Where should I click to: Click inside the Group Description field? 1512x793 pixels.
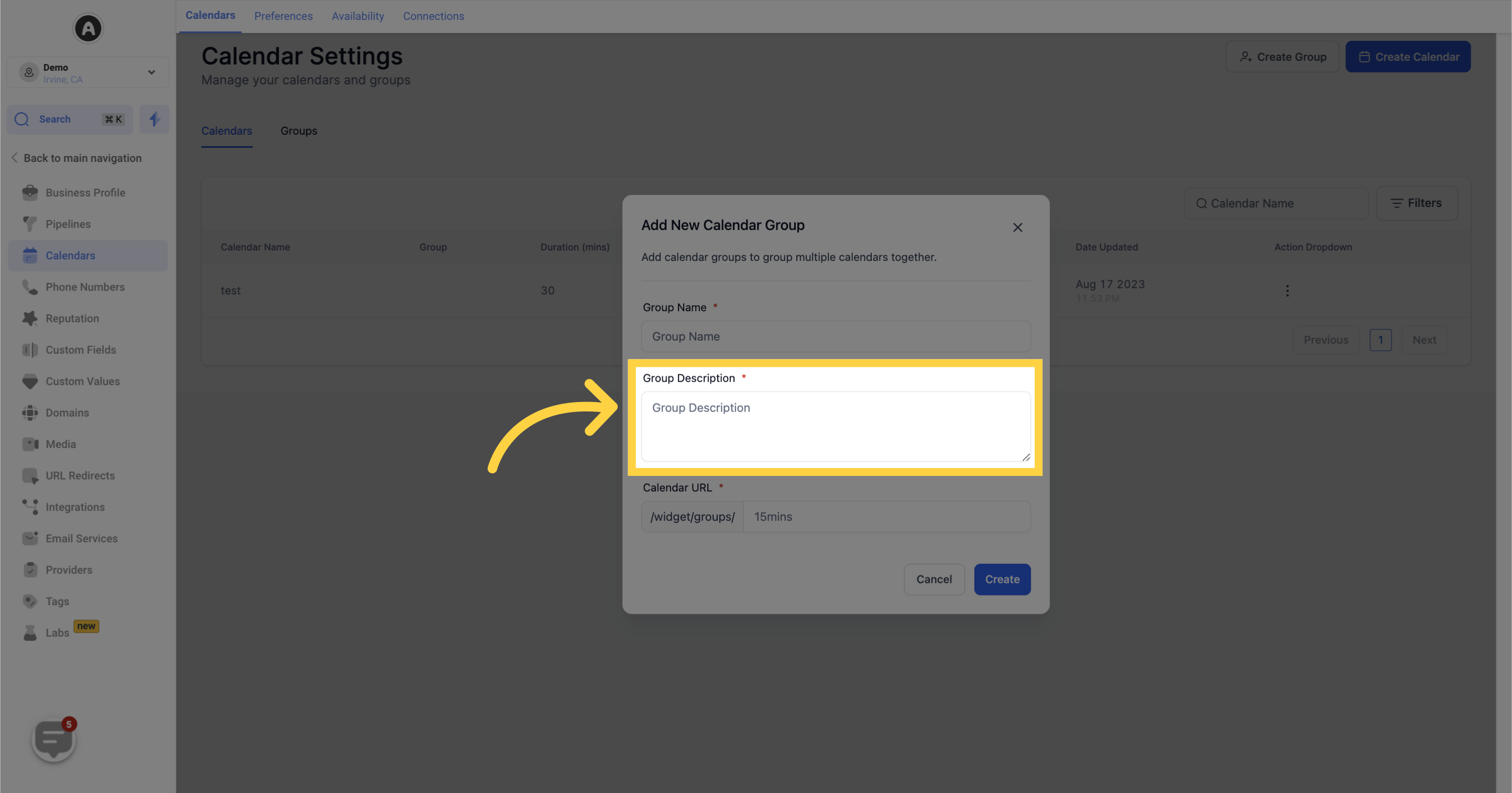(835, 426)
